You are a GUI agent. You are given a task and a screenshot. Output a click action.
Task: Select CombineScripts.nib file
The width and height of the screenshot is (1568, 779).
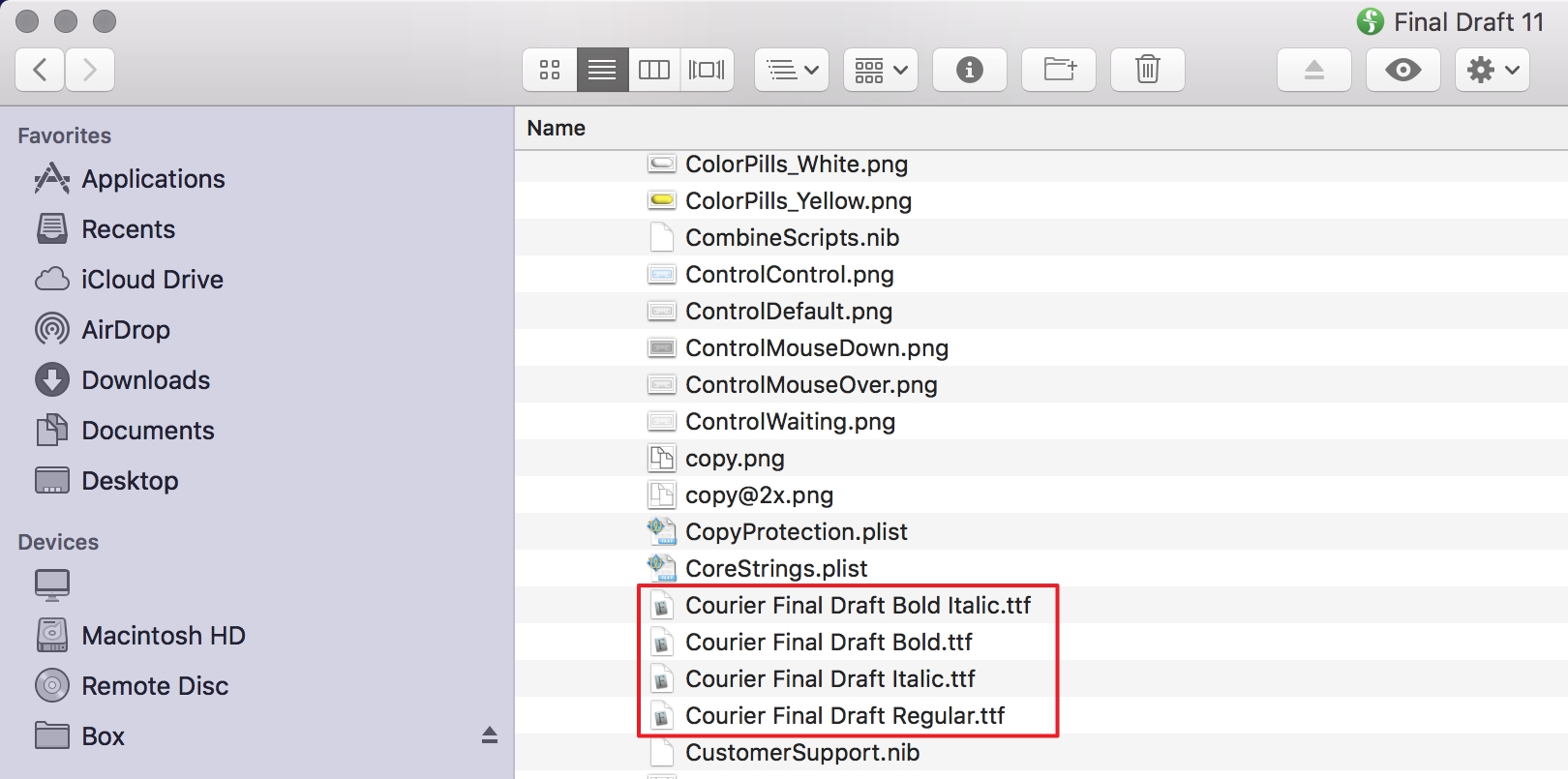point(793,238)
